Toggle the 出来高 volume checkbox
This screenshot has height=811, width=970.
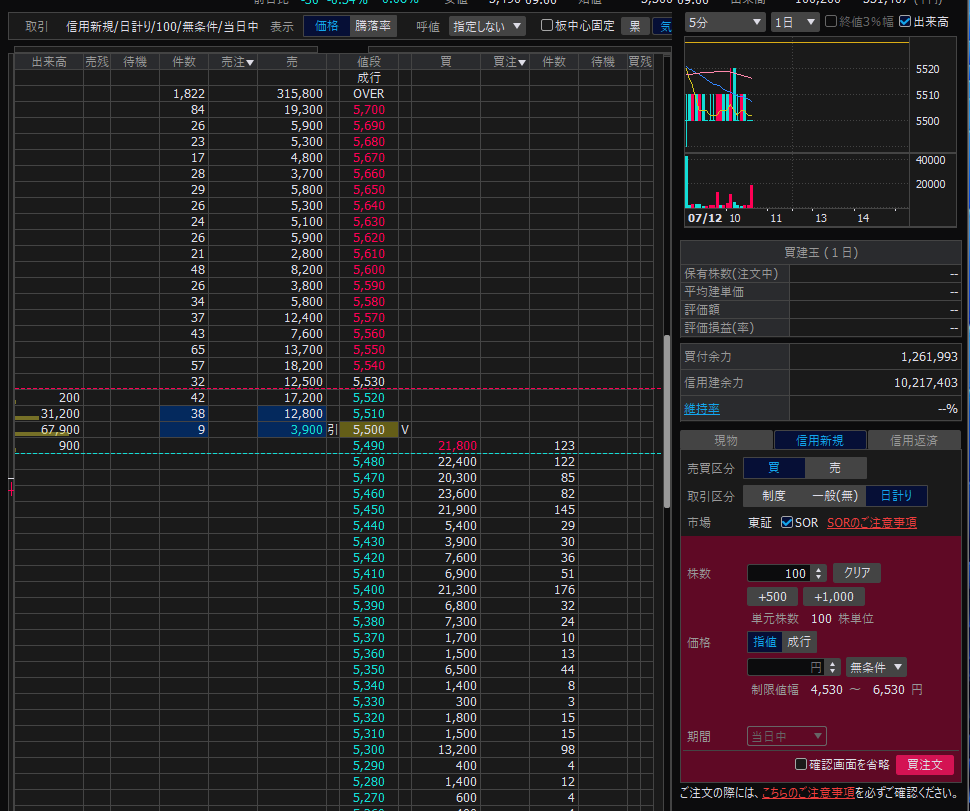905,22
